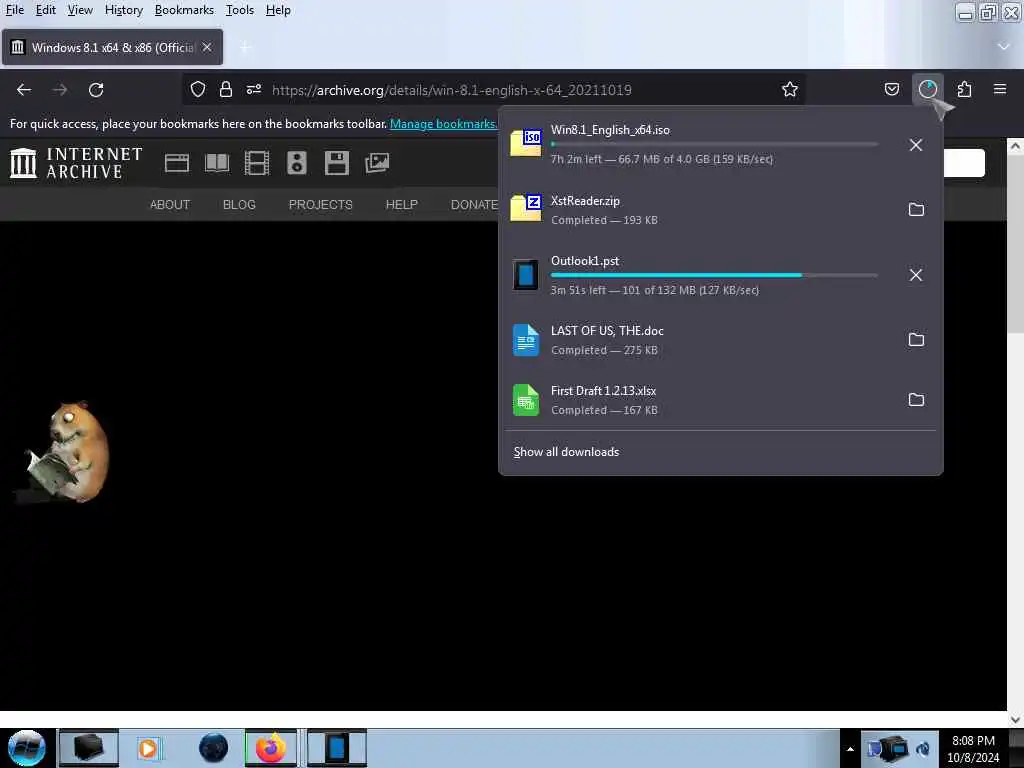Click the Outlook1.pst file icon

(x=526, y=274)
